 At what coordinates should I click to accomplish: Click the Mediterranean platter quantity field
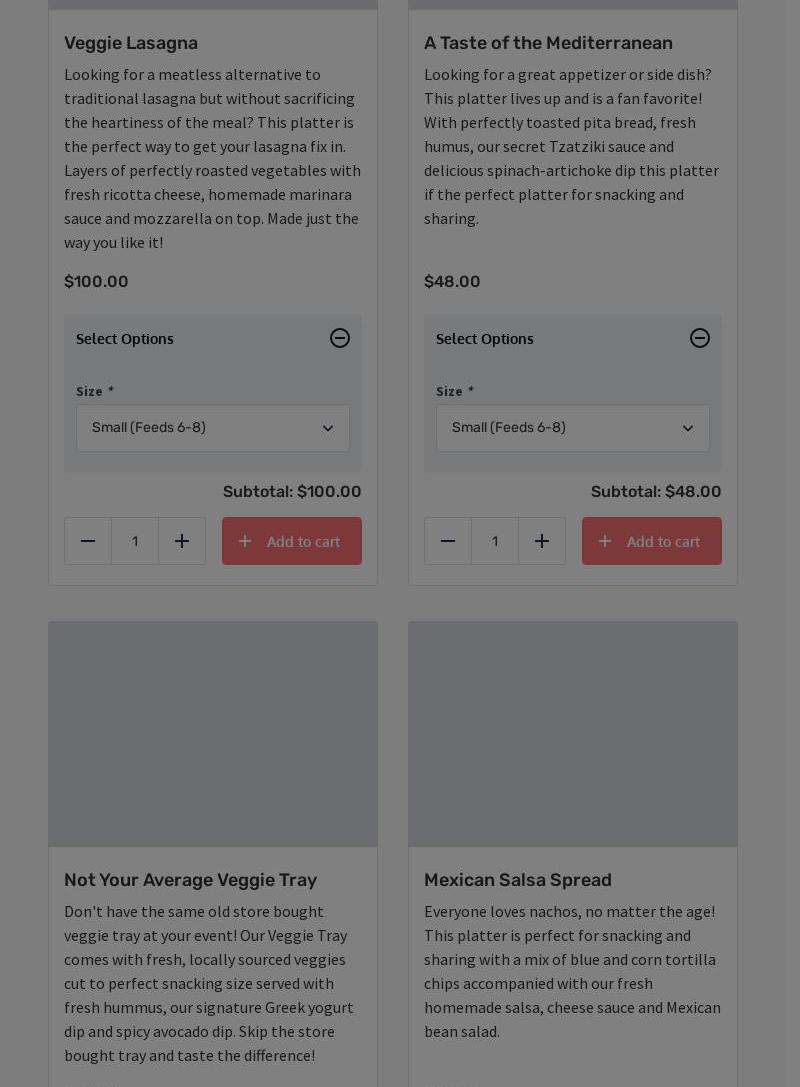495,541
